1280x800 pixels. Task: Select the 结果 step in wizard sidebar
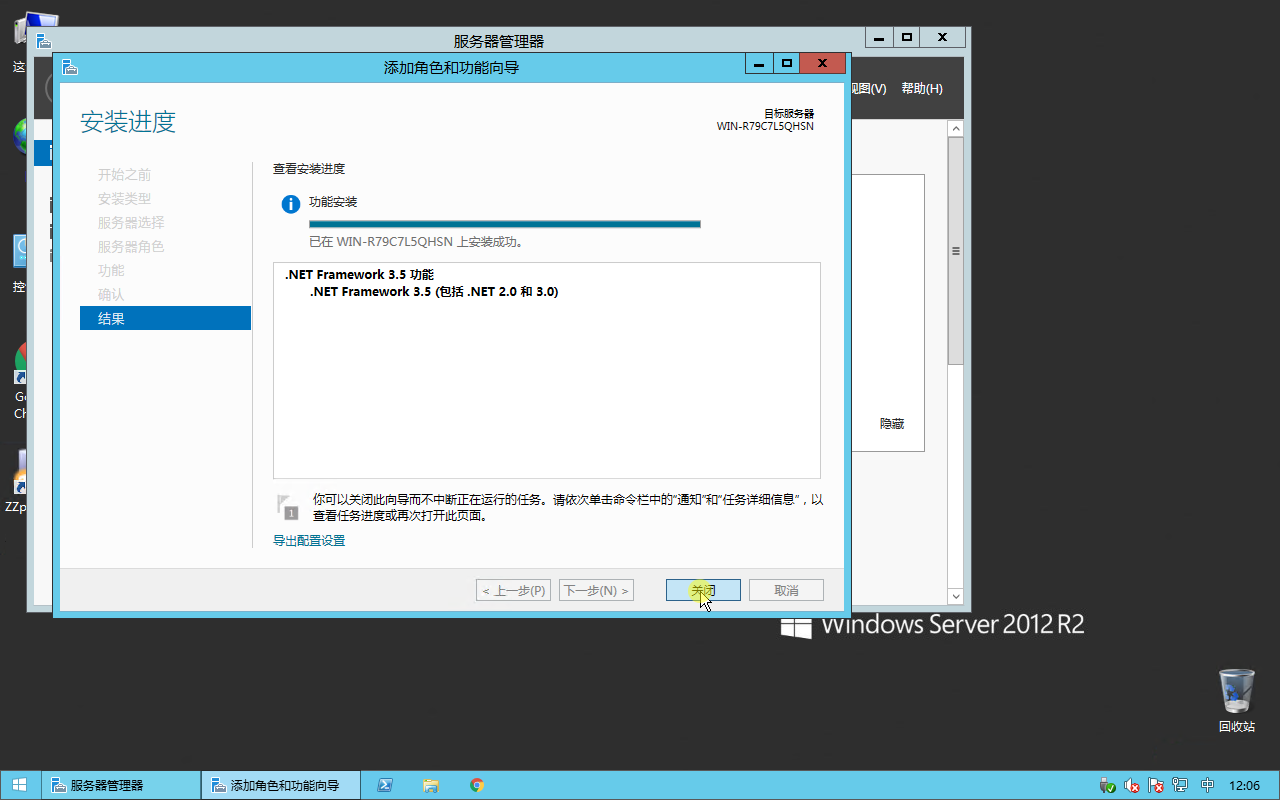165,318
